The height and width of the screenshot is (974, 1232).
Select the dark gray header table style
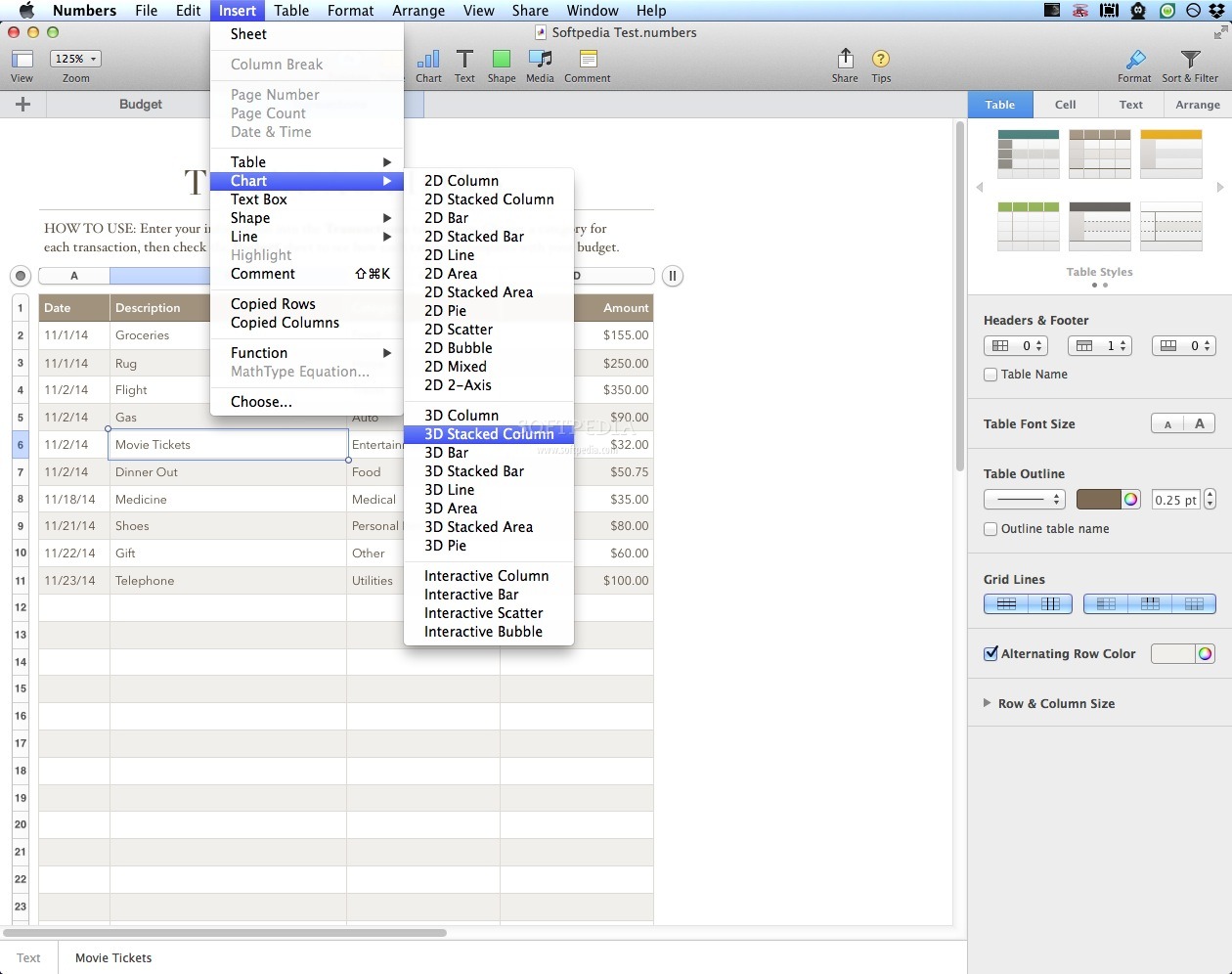1100,226
